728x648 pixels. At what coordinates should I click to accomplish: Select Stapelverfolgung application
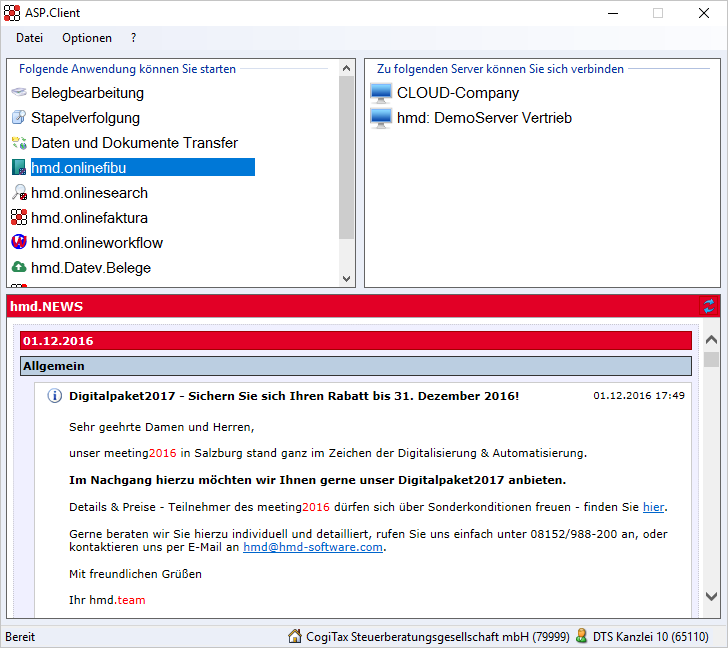[x=85, y=118]
